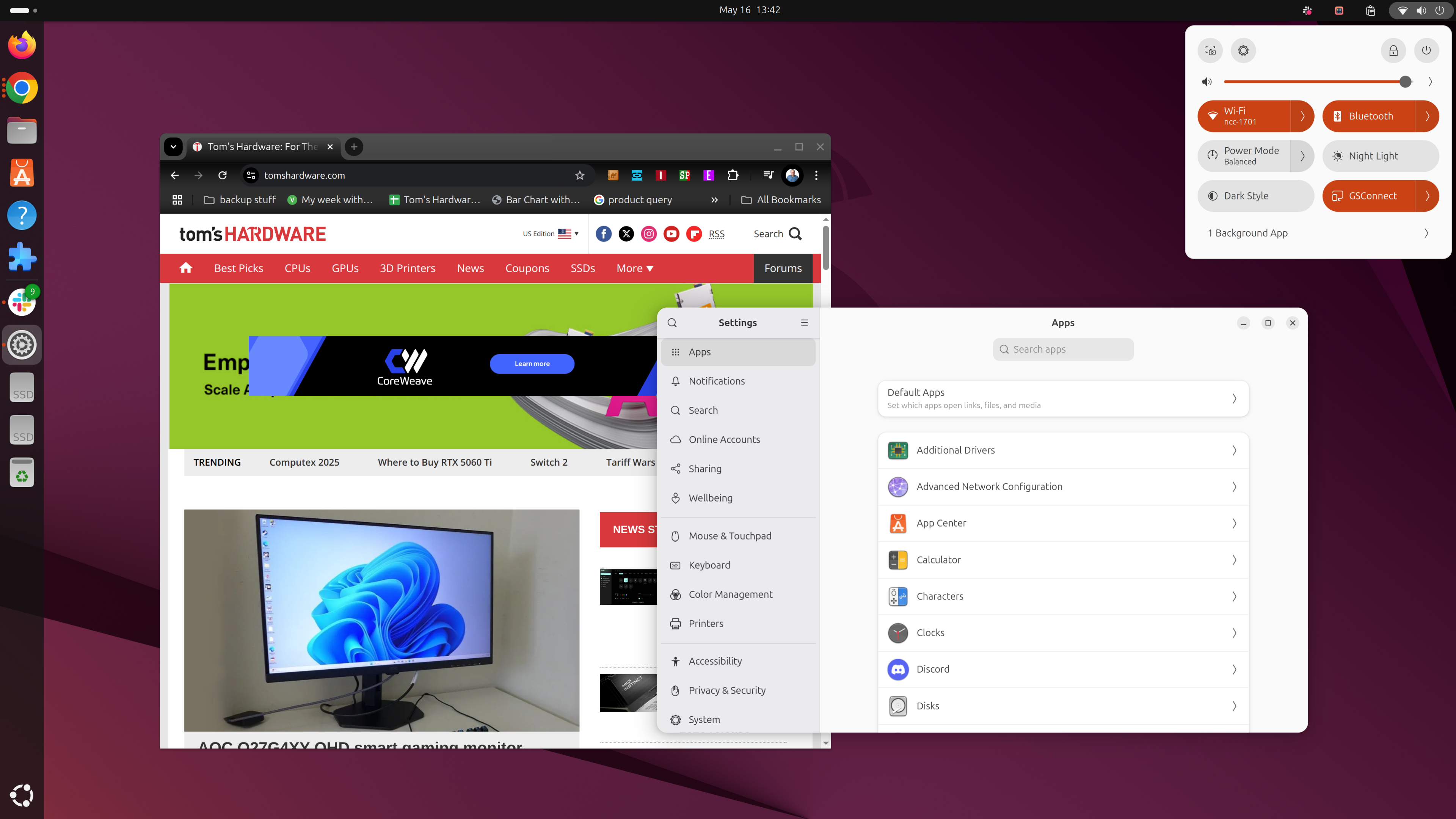Viewport: 1456px width, 819px height.
Task: Open 3D Printers navigation item
Action: [x=408, y=268]
